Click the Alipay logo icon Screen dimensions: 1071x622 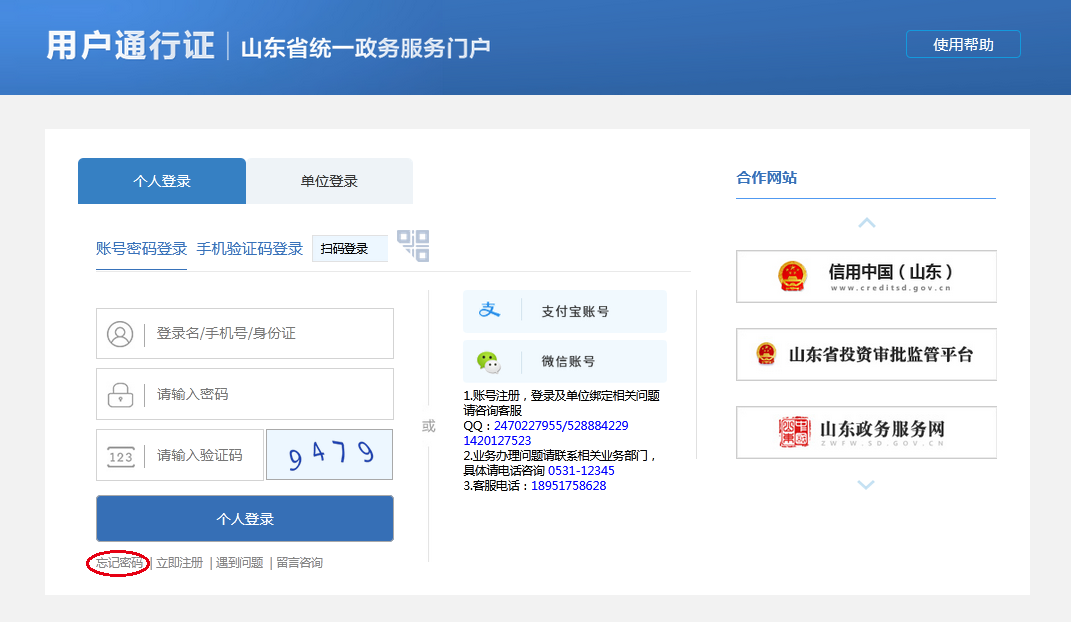[x=489, y=311]
